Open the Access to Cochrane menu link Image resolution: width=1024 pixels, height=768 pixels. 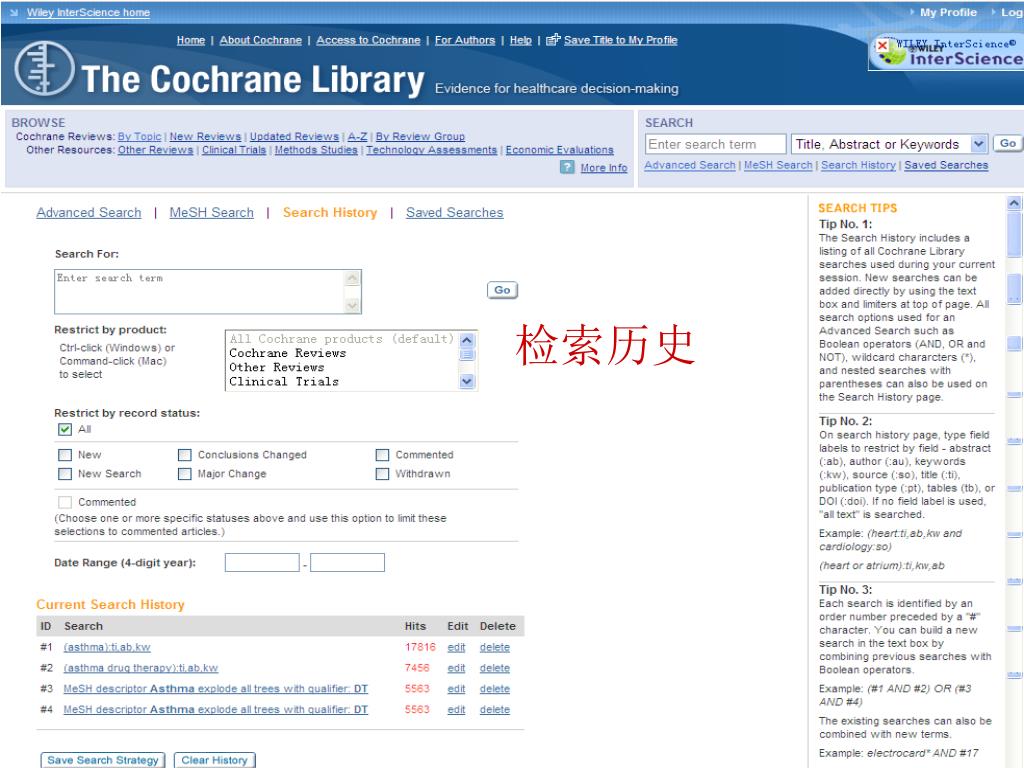pyautogui.click(x=368, y=40)
